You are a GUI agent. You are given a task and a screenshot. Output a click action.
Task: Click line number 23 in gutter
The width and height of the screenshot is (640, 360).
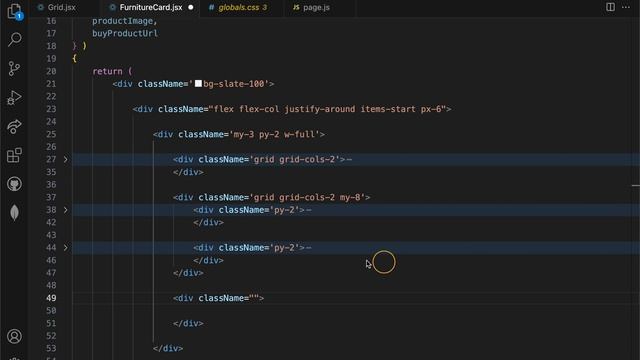[x=51, y=109]
